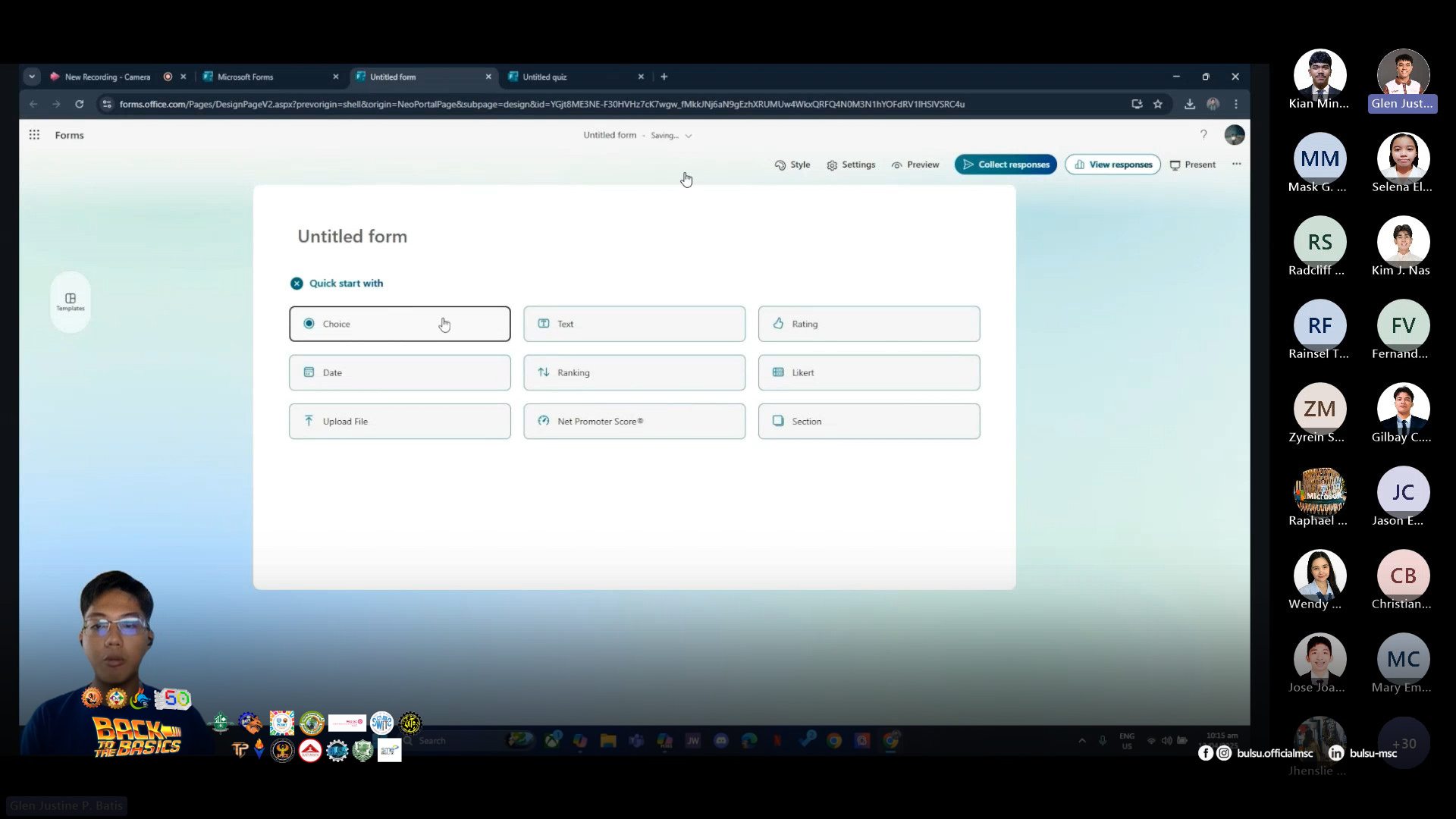This screenshot has height=819, width=1456.
Task: Click the Collect responses button
Action: point(1006,165)
